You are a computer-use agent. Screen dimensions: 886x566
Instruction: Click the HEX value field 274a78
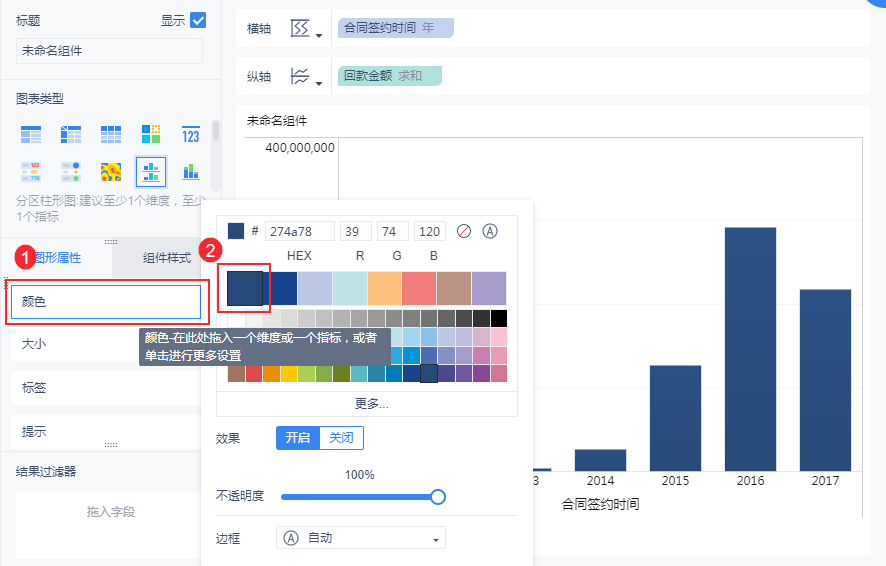[x=299, y=231]
